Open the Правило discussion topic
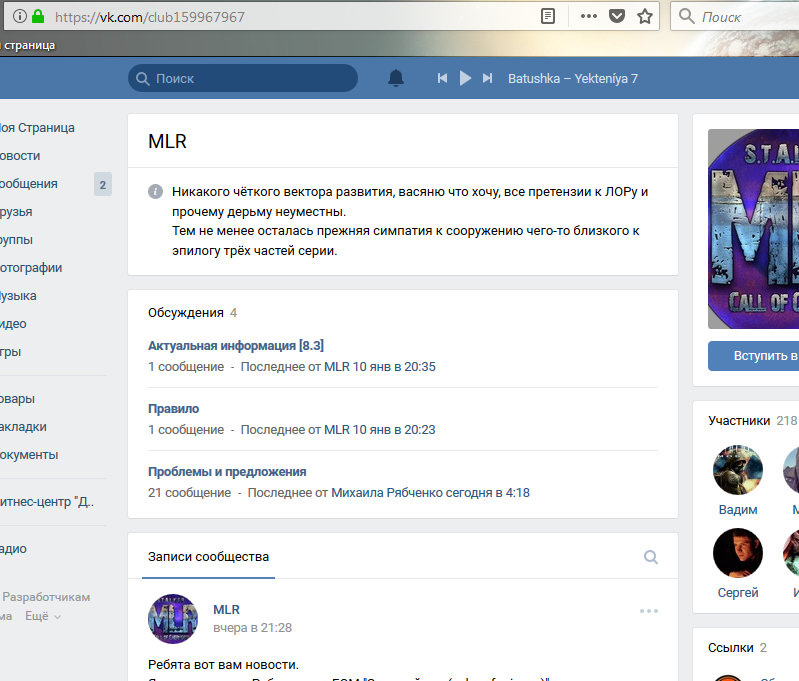This screenshot has height=681, width=799. point(173,409)
